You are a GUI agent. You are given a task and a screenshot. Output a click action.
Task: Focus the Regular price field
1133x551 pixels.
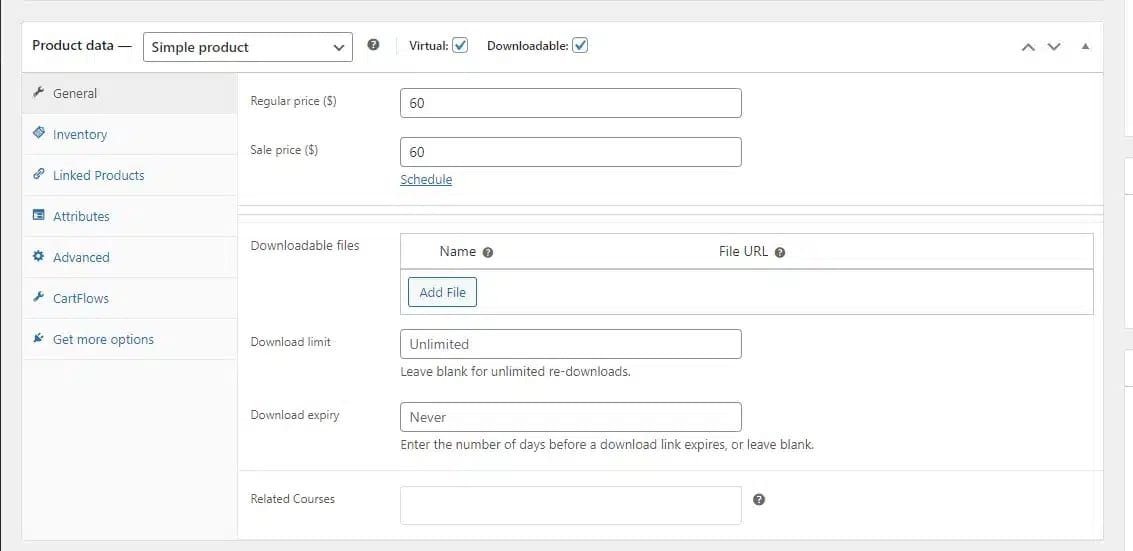click(571, 103)
